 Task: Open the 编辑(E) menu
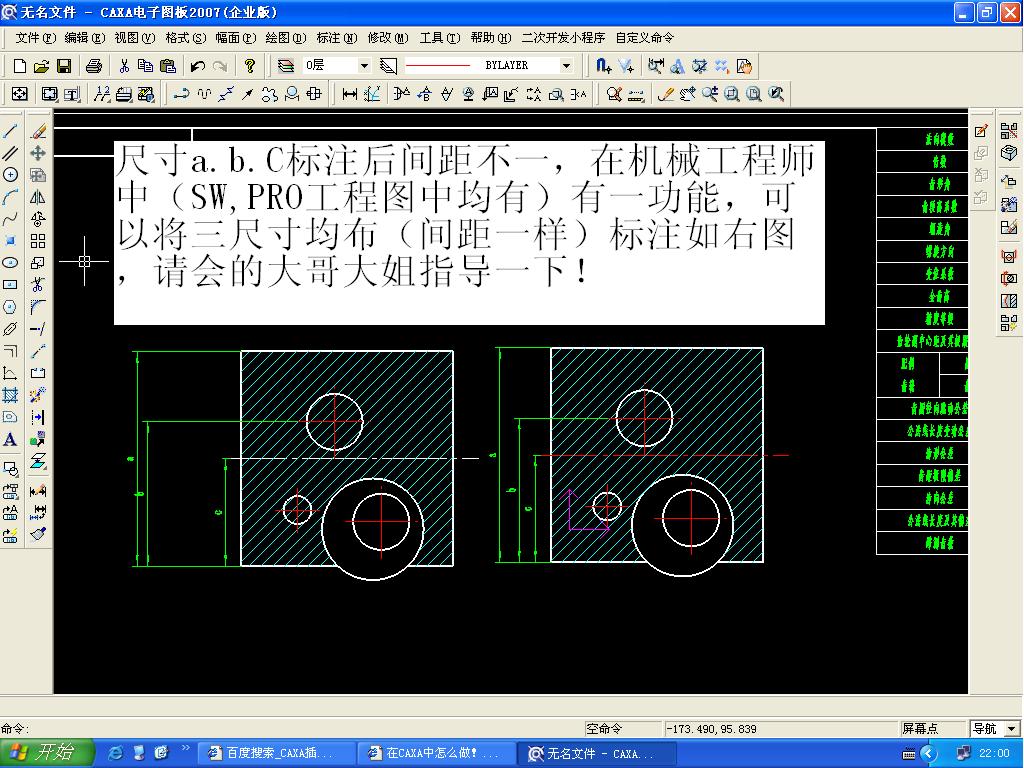(85, 38)
